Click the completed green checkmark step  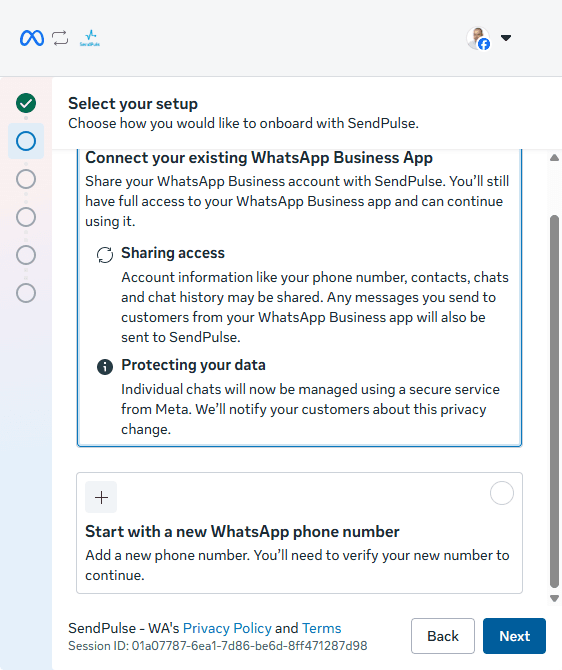26,103
